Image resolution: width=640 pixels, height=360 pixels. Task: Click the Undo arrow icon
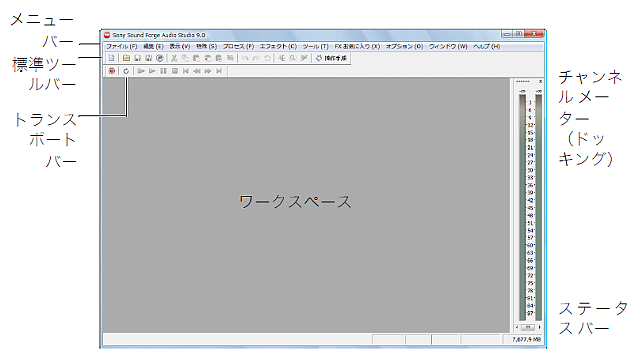pos(245,58)
